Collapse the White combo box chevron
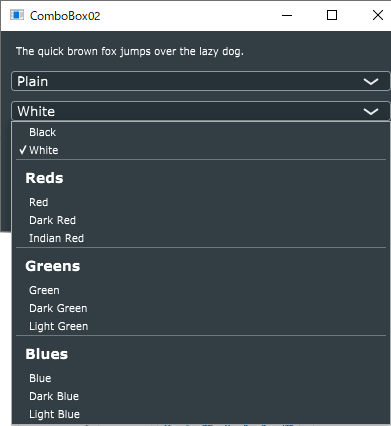Screen dimensions: 391x426 371,111
